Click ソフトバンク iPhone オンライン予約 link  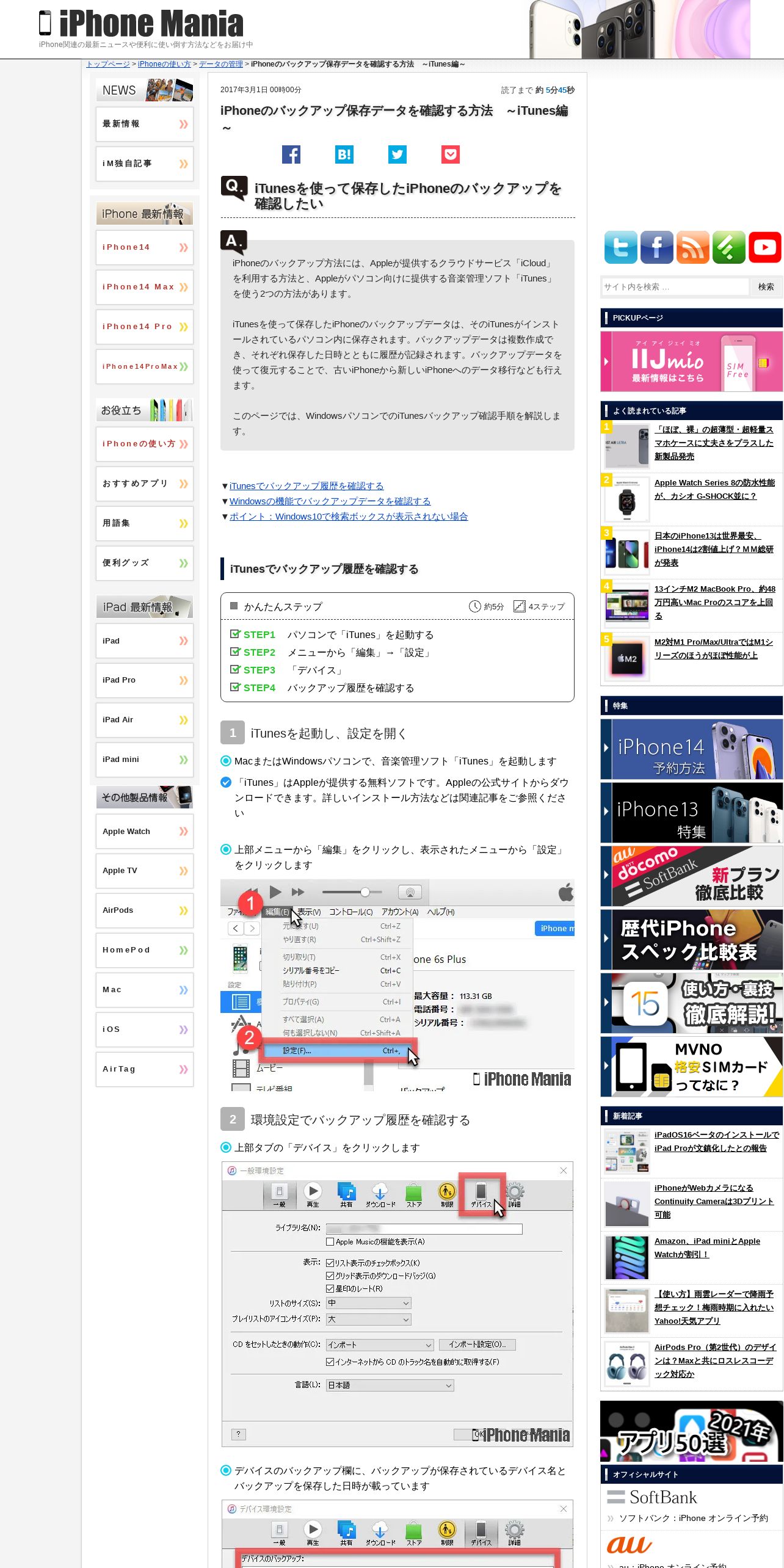pos(693,1519)
